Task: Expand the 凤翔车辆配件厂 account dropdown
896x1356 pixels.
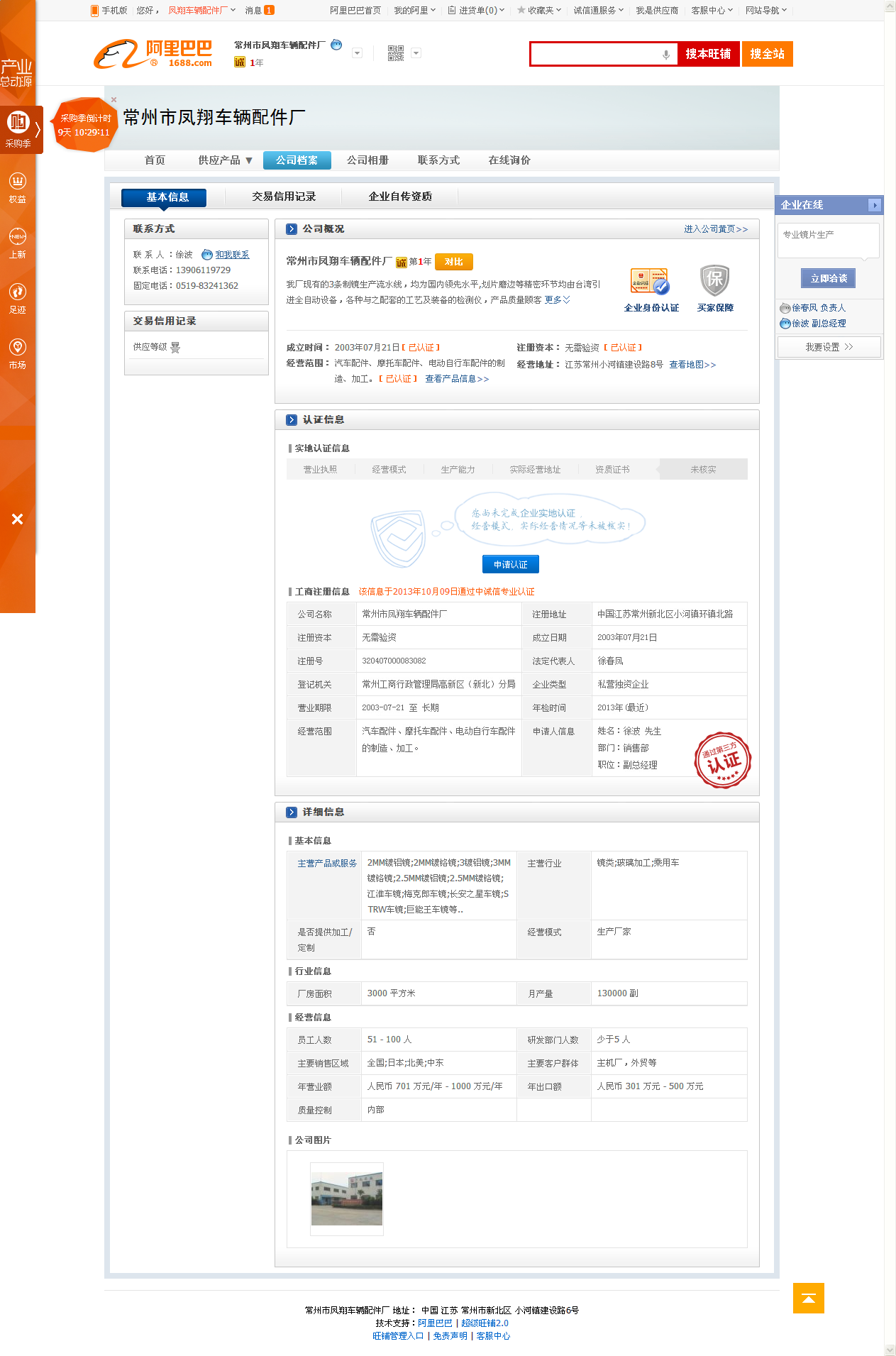Action: point(202,11)
